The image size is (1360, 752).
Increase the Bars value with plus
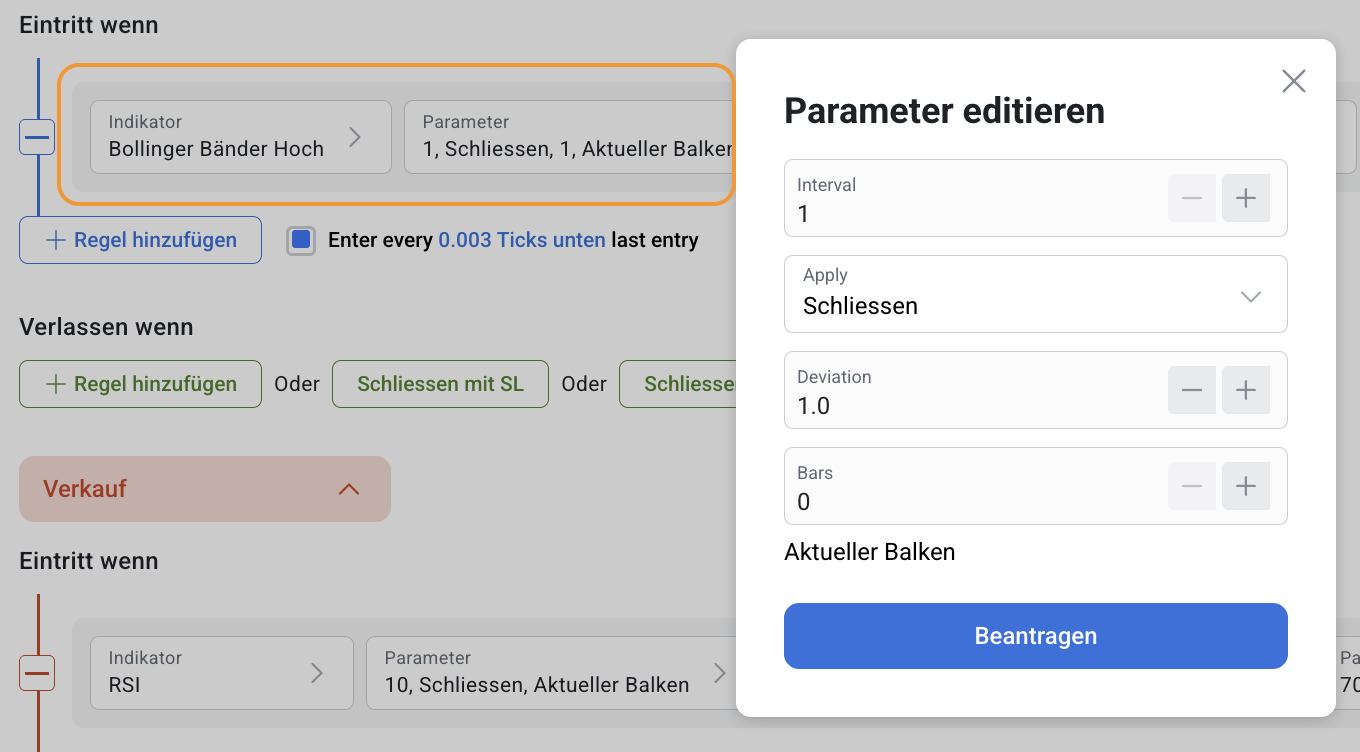[x=1246, y=486]
